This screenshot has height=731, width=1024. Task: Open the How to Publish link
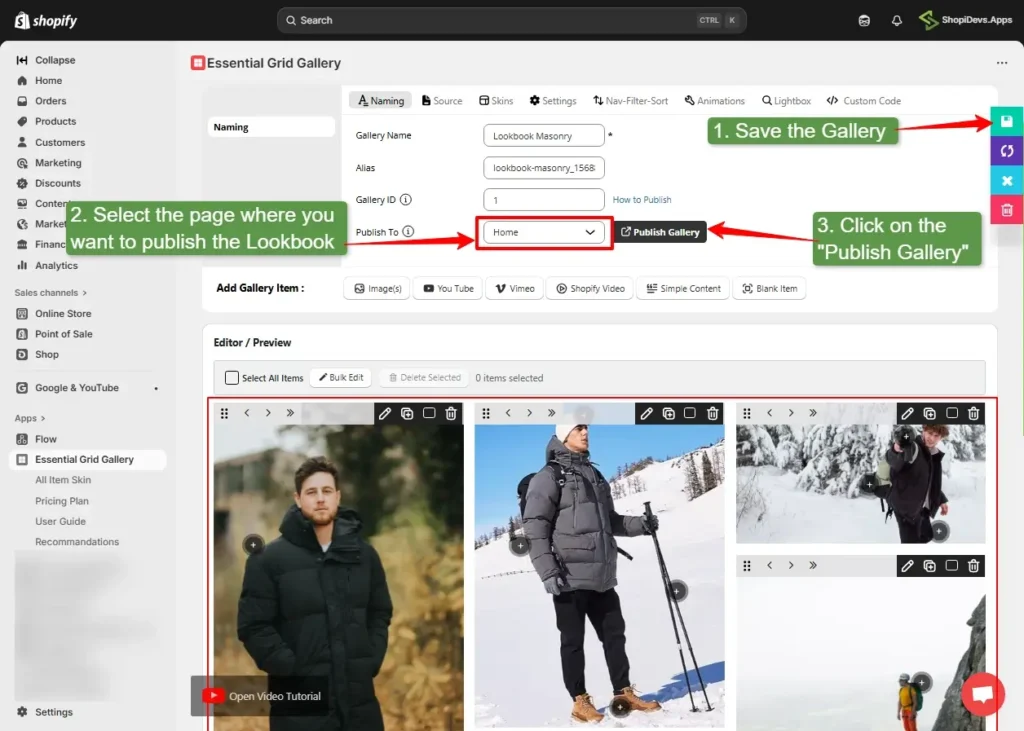pyautogui.click(x=642, y=199)
